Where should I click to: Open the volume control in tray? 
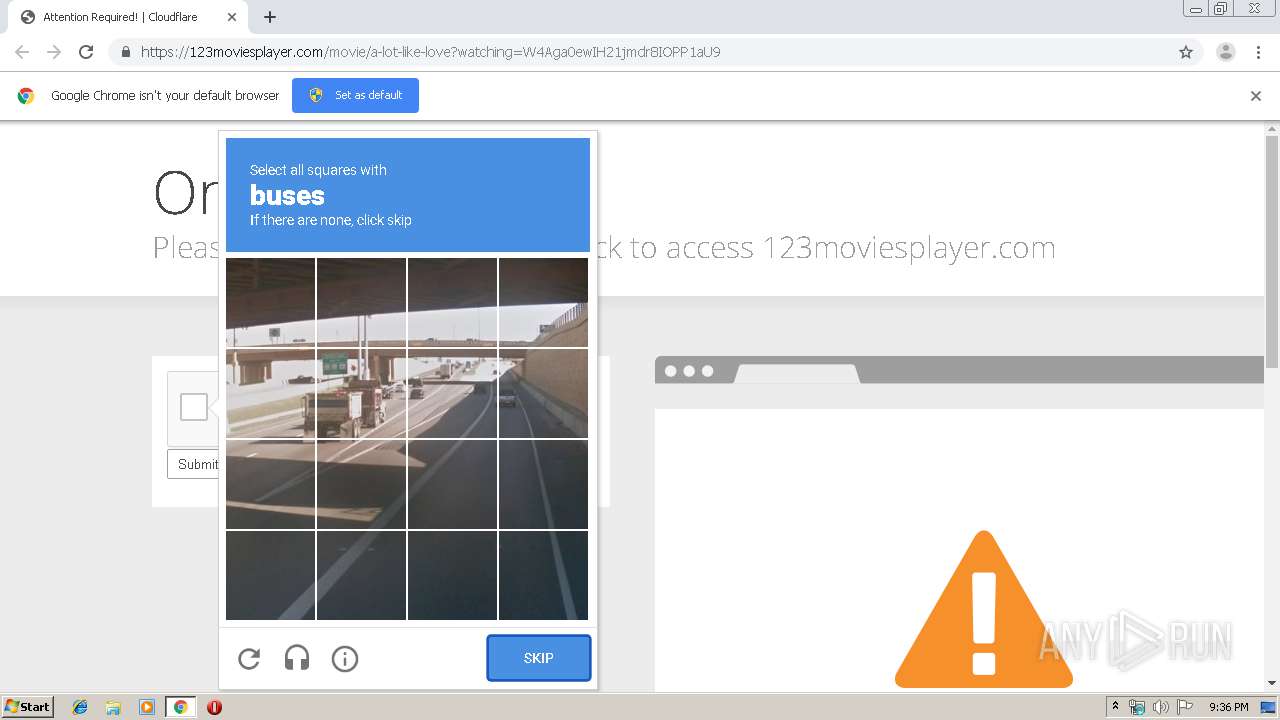(x=1161, y=707)
